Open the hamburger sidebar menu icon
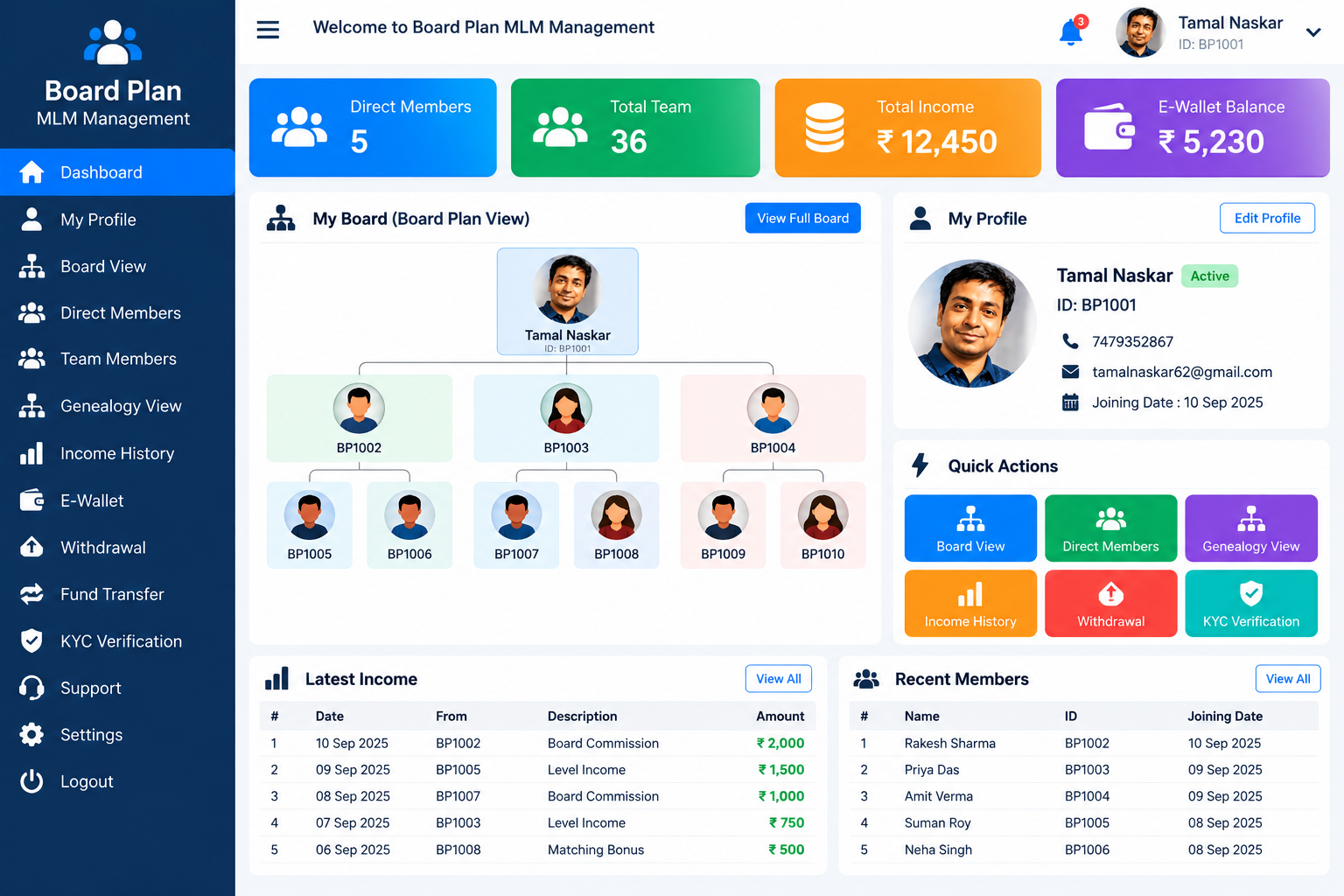 [x=268, y=30]
